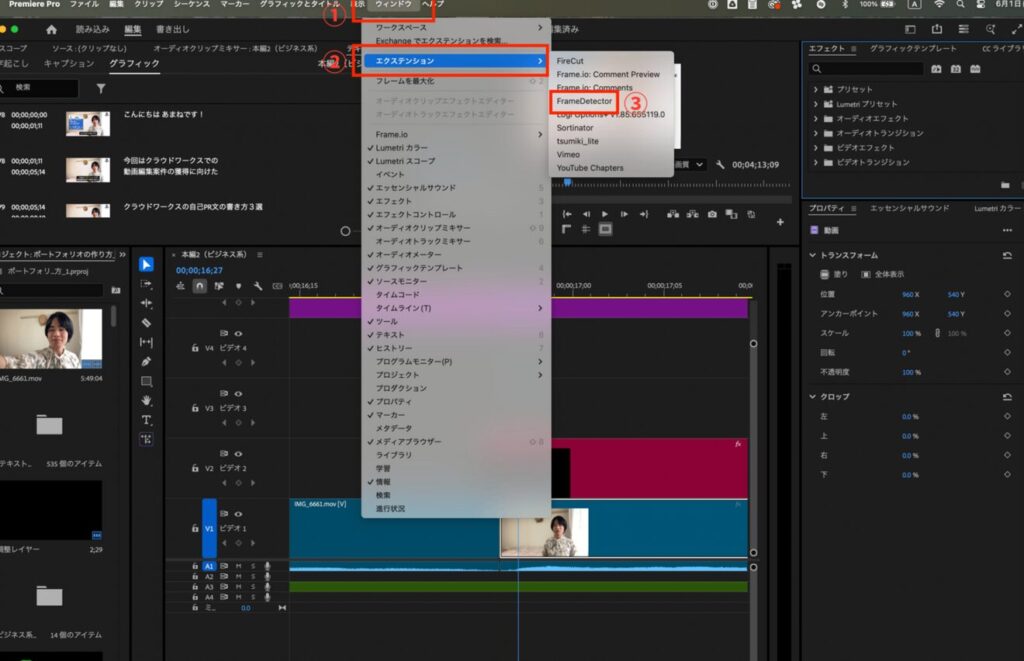Screen dimensions: 1024x661
Task: Click the timeline timecode 00;00;16;27
Action: [x=199, y=270]
